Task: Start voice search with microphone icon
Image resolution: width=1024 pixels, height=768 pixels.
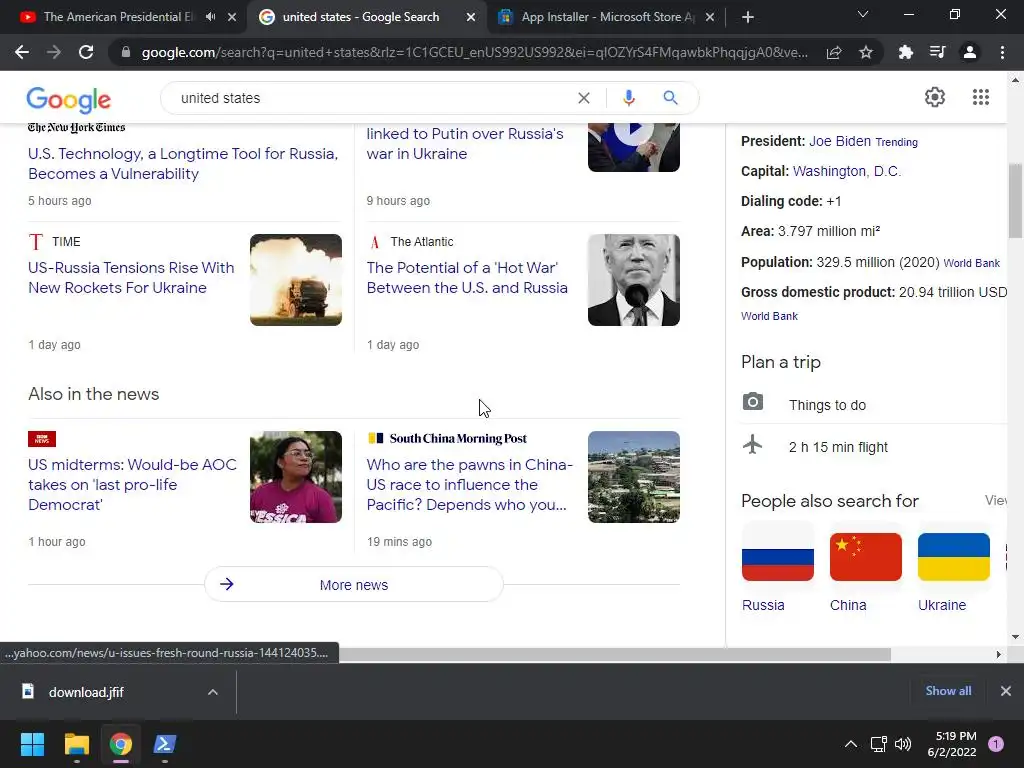Action: [628, 98]
